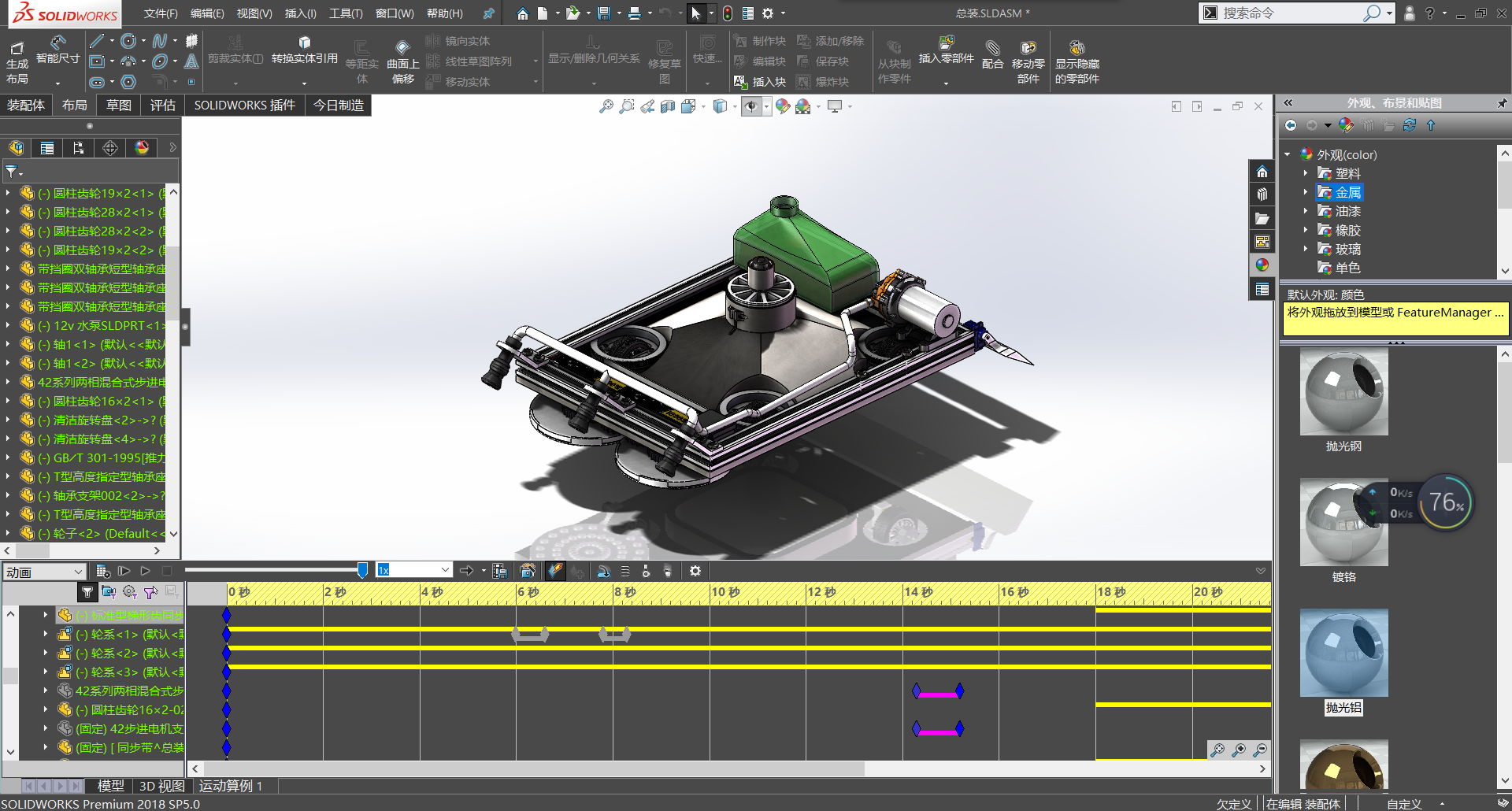Expand 轮系<1> row in motion tree
The height and width of the screenshot is (811, 1512).
point(46,634)
